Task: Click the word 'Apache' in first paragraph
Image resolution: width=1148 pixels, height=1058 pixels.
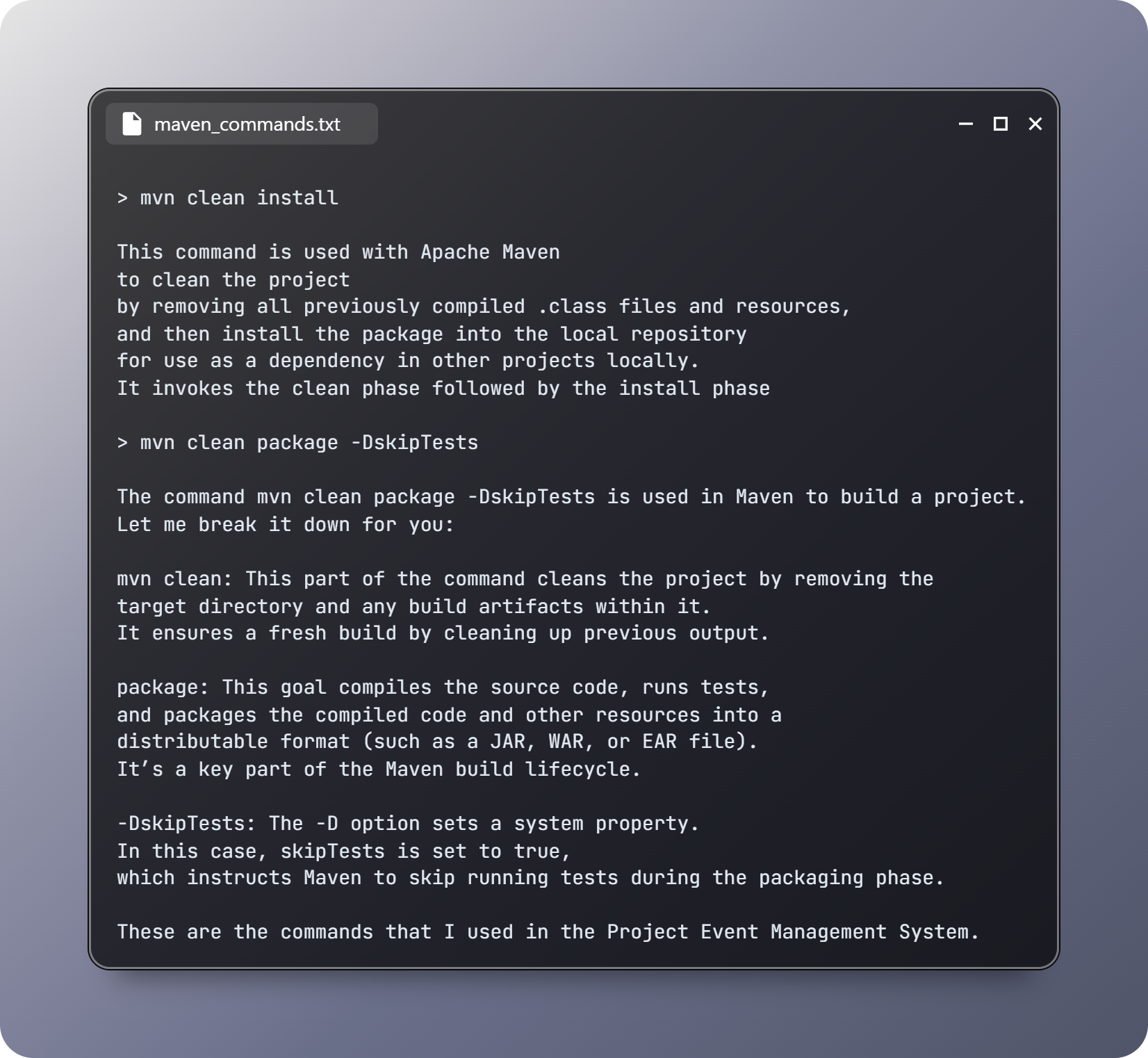Action: (455, 252)
